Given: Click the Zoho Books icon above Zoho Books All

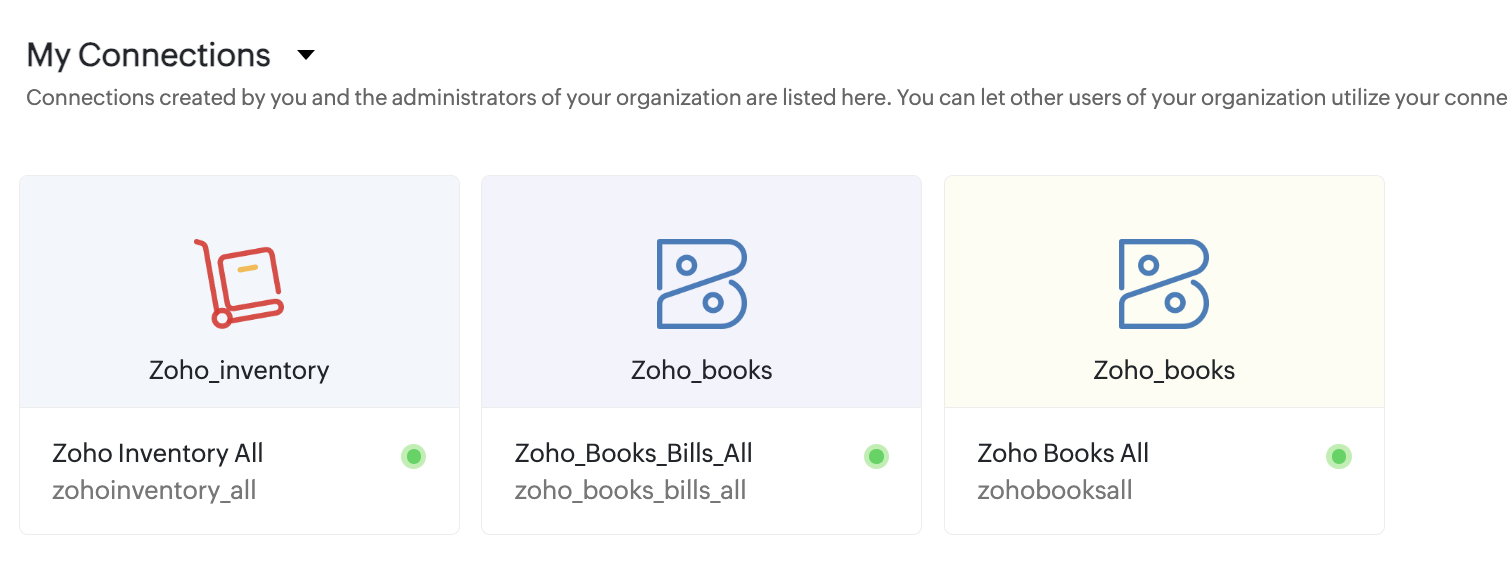Looking at the screenshot, I should 1163,283.
